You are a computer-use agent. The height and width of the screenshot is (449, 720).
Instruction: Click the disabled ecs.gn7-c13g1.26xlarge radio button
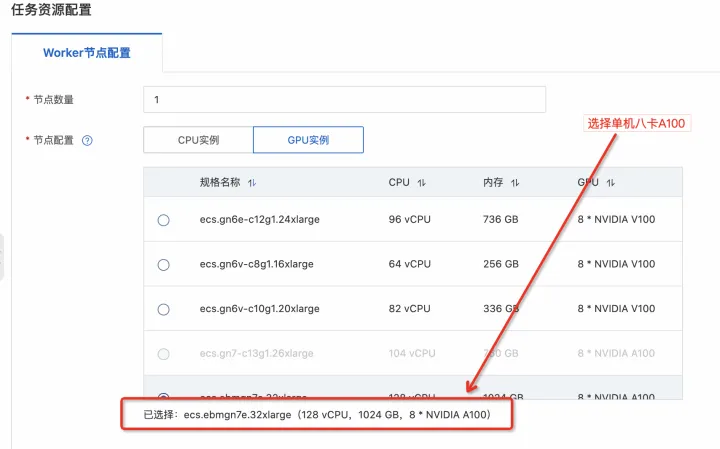163,354
